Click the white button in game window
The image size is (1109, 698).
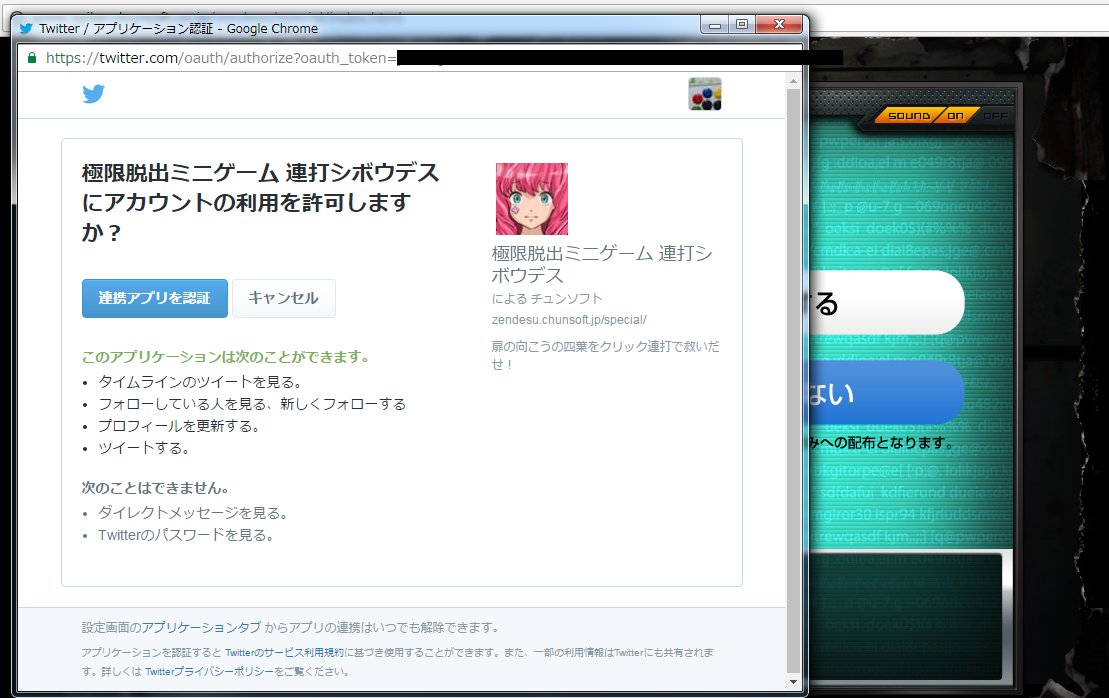point(887,303)
